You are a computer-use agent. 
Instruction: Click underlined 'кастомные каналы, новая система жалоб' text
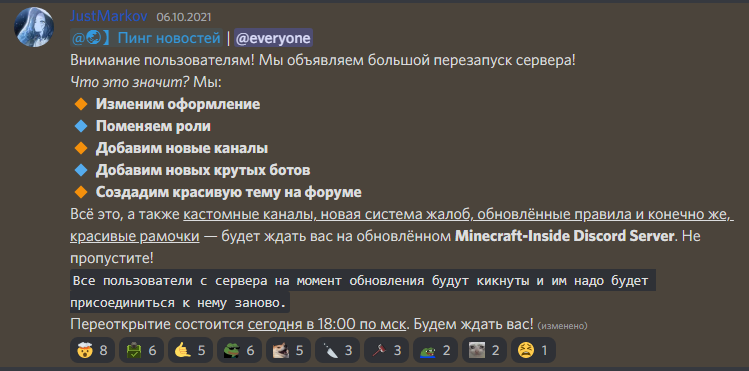coord(327,214)
